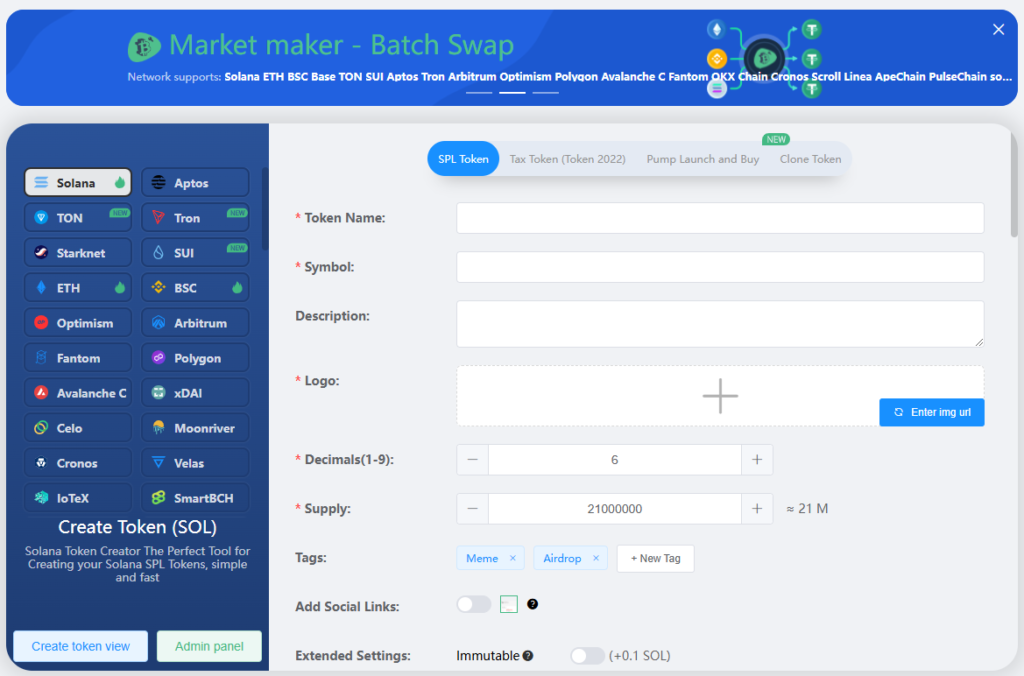1024x676 pixels.
Task: Select the third banner carousel indicator
Action: click(x=545, y=93)
